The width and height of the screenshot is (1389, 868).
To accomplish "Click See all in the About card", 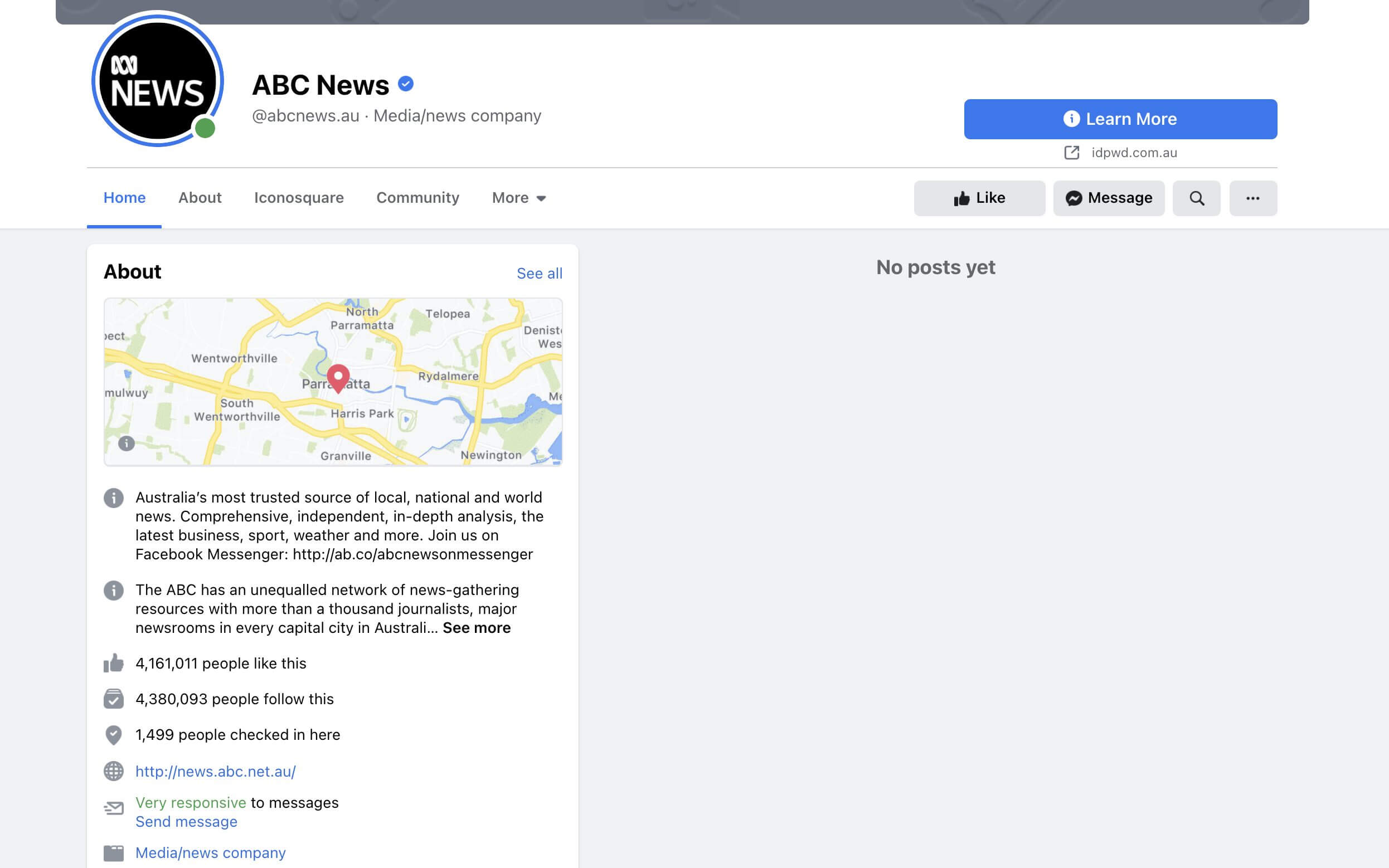I will coord(539,273).
